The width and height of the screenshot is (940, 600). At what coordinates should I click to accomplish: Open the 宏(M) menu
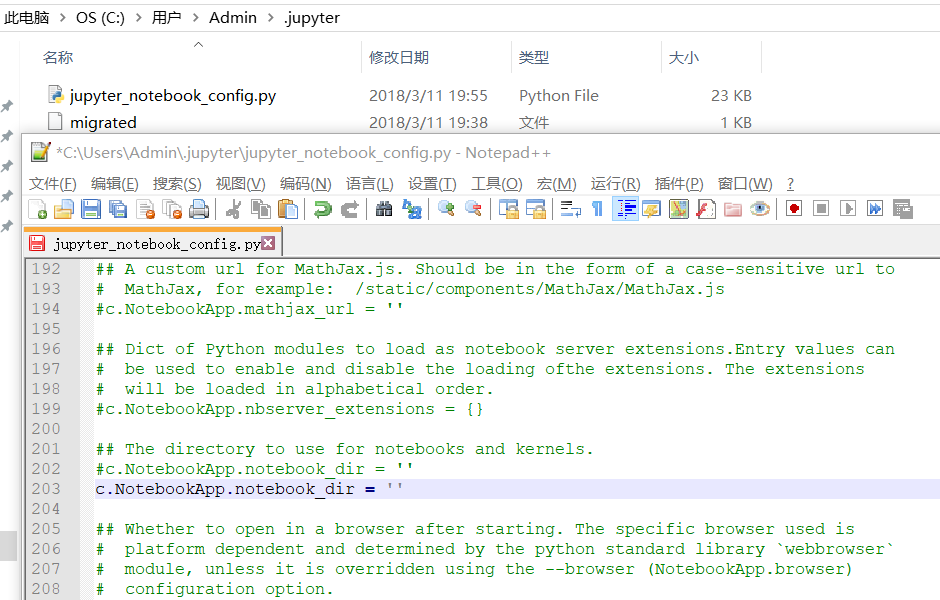coord(556,184)
